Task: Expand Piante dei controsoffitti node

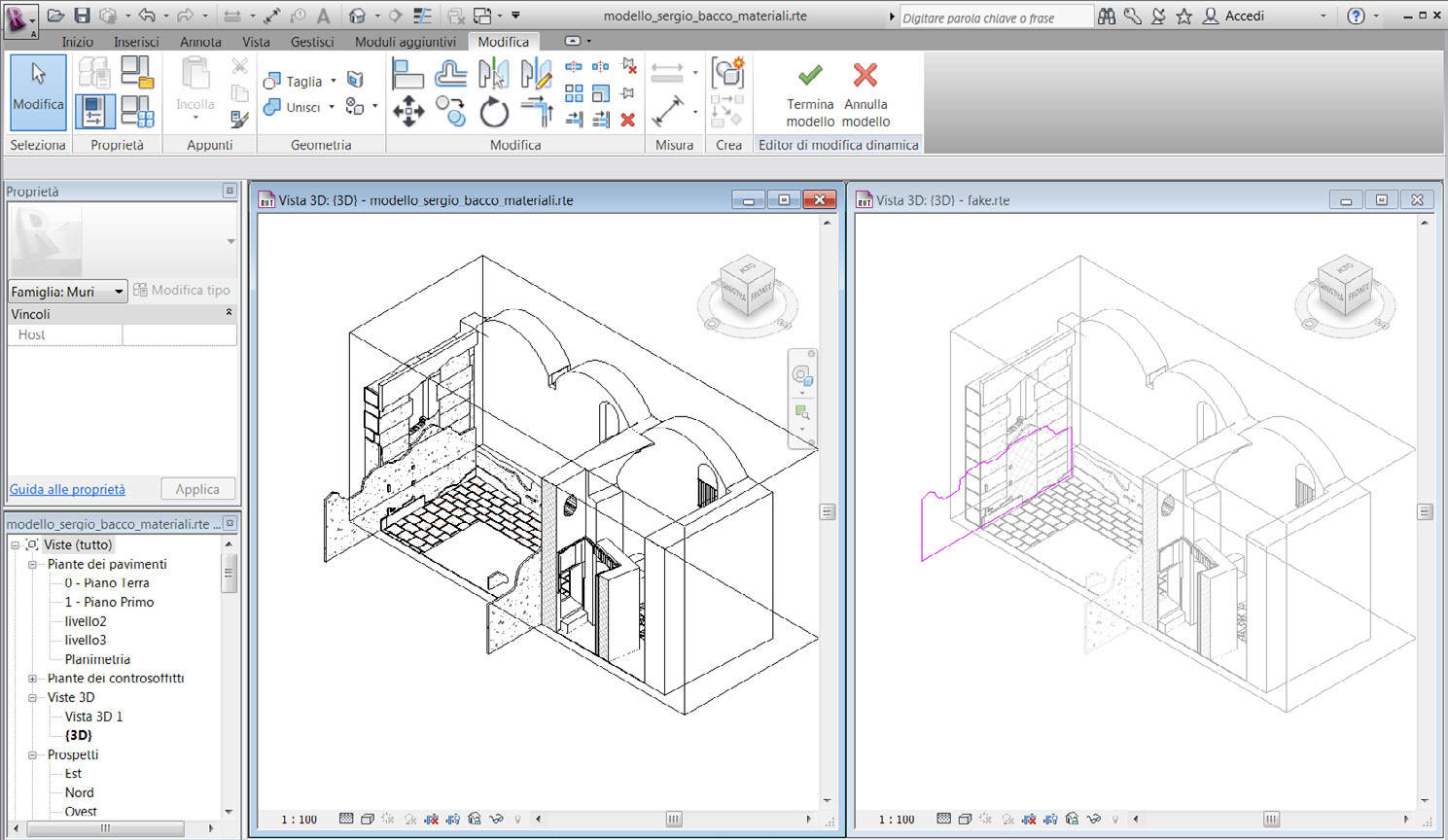Action: (x=33, y=679)
